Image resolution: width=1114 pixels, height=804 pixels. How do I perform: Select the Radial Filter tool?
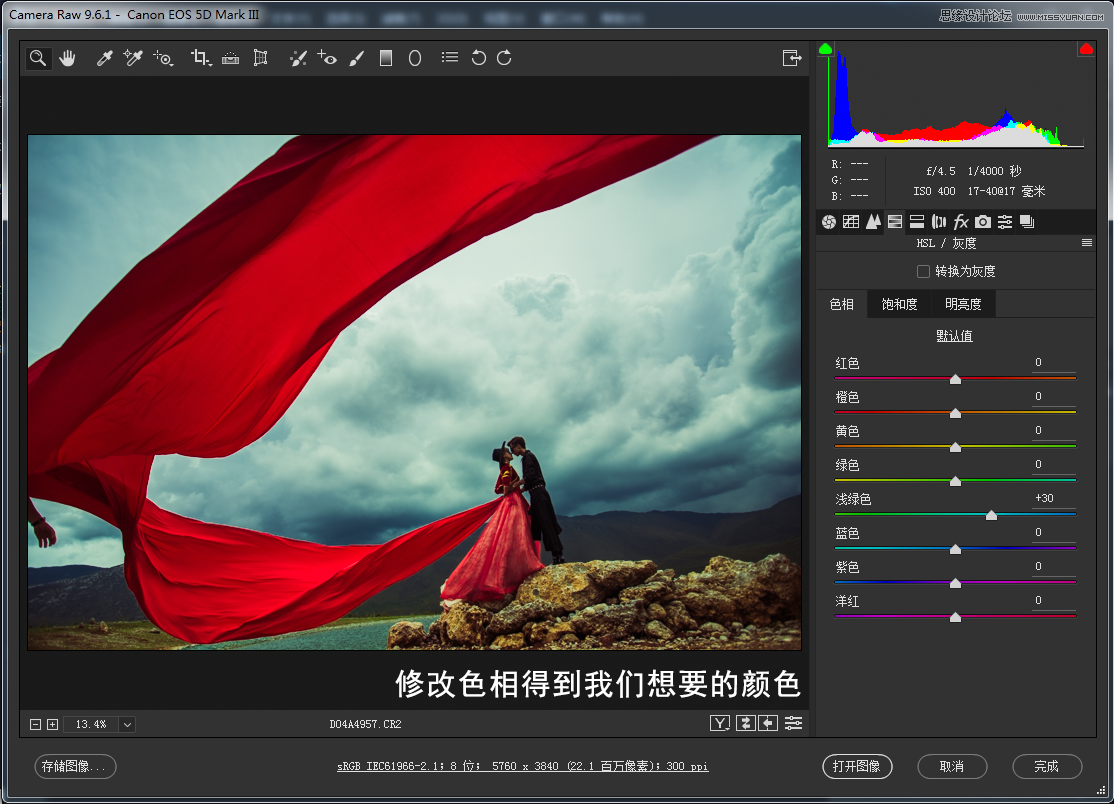(x=415, y=58)
